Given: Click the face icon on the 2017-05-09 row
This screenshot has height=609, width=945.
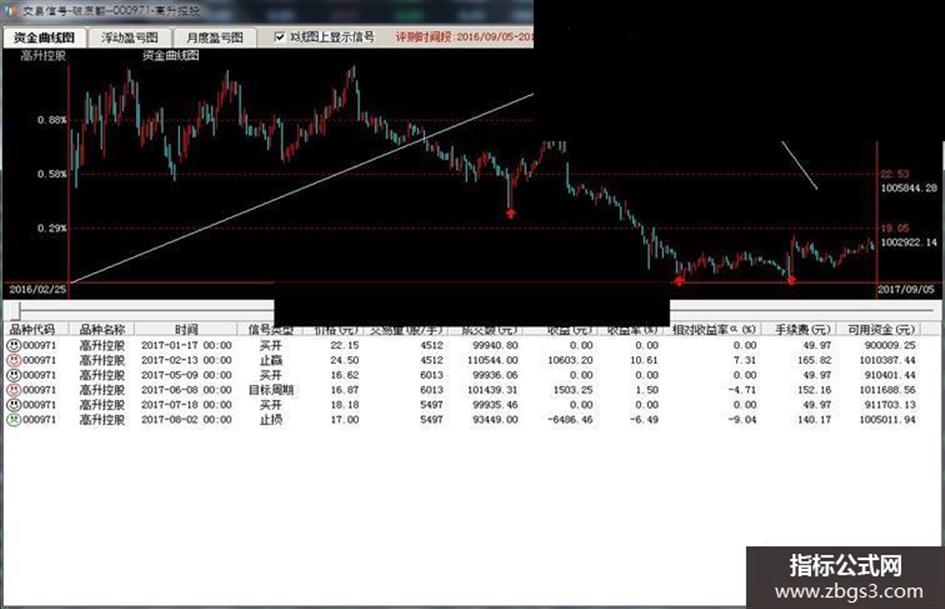Looking at the screenshot, I should pos(13,375).
